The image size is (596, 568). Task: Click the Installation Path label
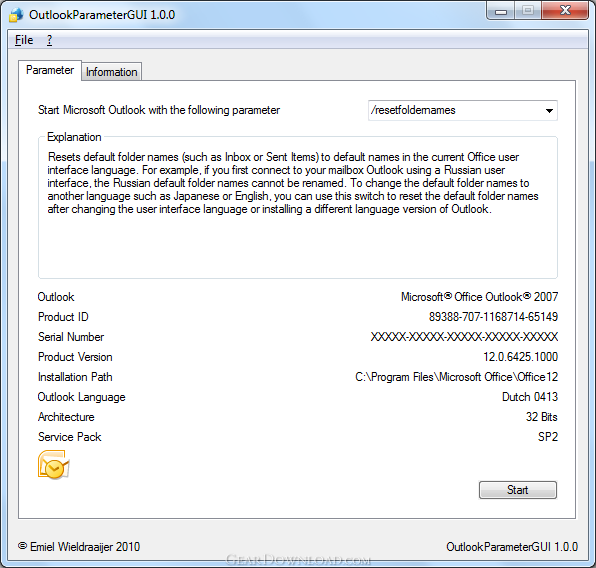(75, 377)
